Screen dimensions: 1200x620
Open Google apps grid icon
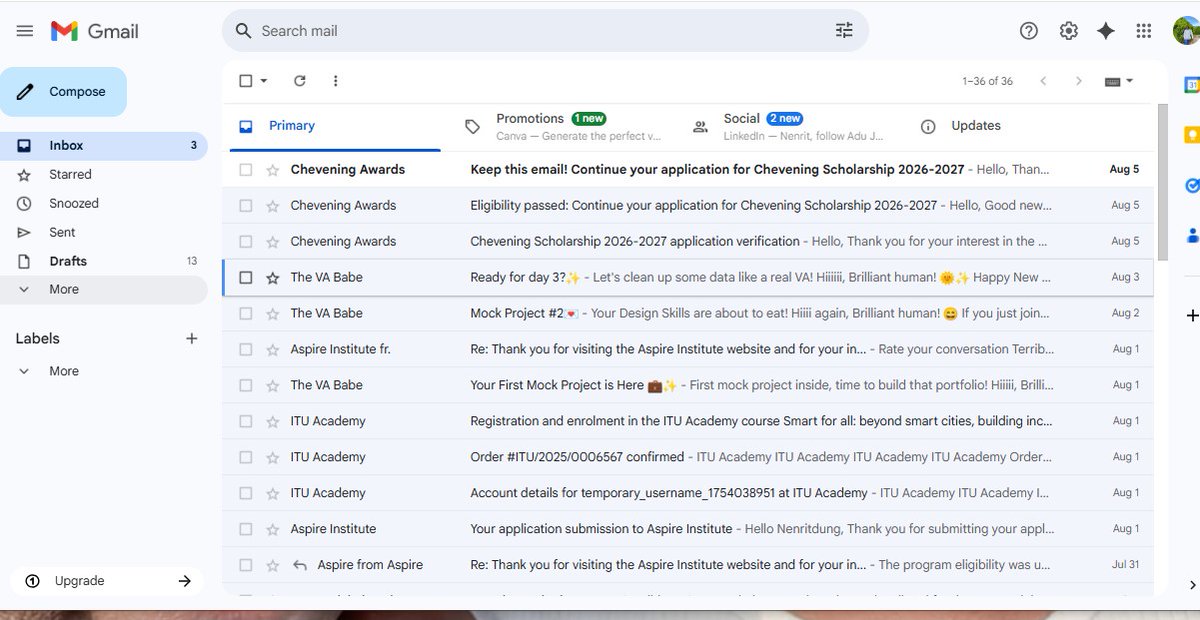click(x=1144, y=31)
